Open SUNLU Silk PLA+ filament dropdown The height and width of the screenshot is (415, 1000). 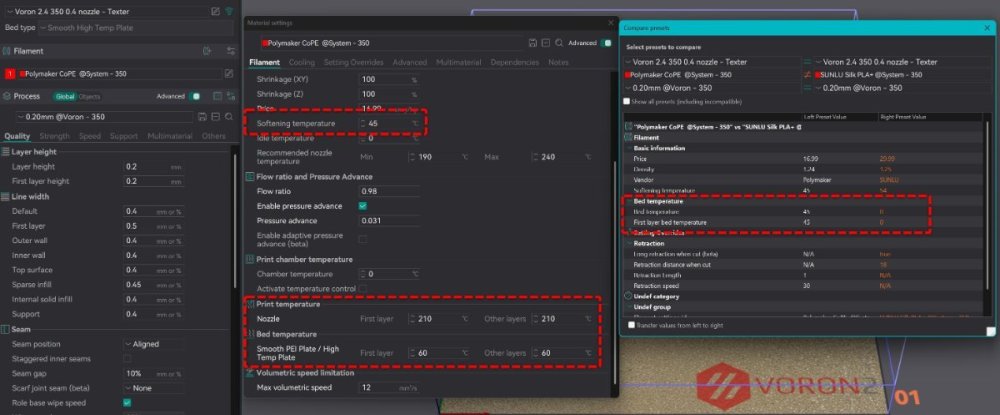click(900, 75)
